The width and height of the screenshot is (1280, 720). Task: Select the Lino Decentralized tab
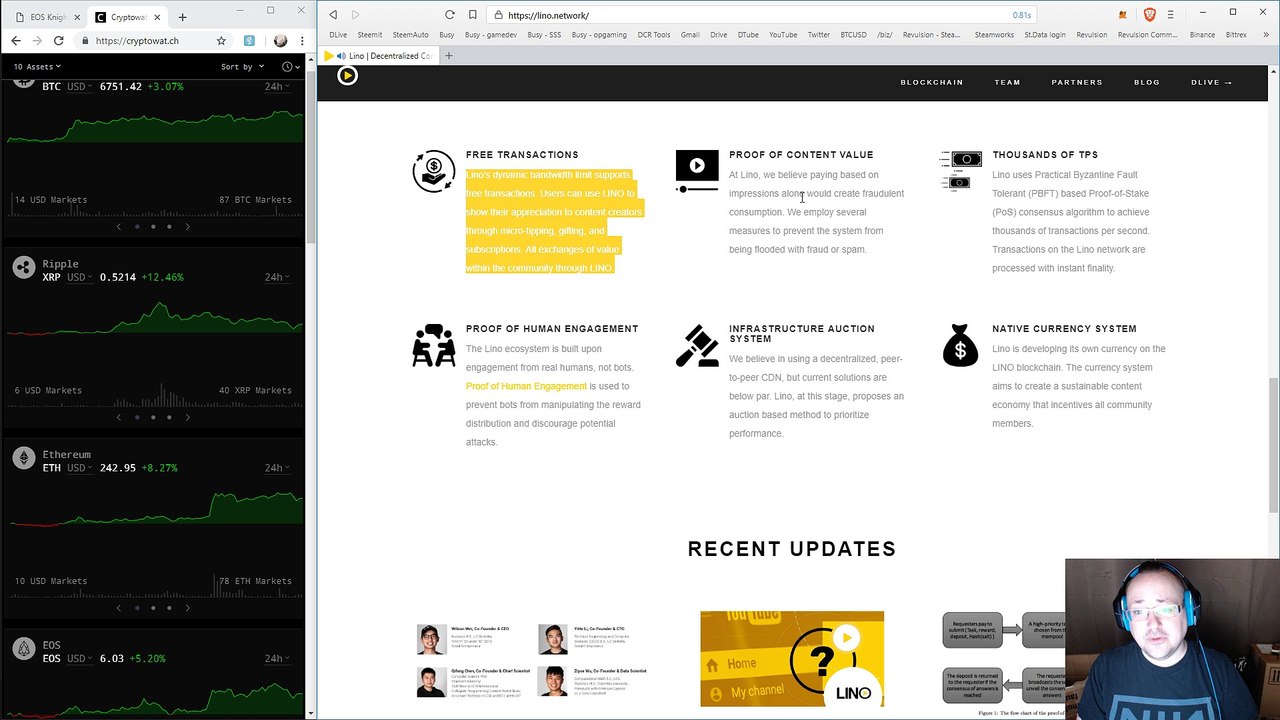coord(381,56)
